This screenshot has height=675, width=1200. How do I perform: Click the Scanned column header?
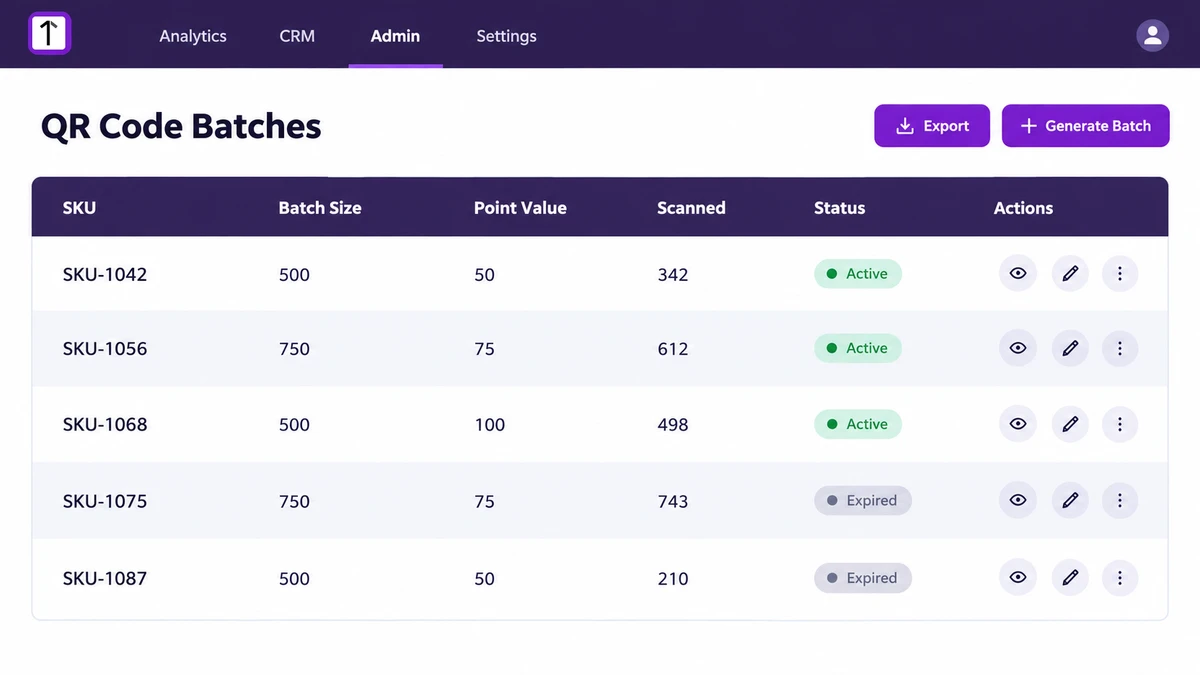tap(691, 208)
